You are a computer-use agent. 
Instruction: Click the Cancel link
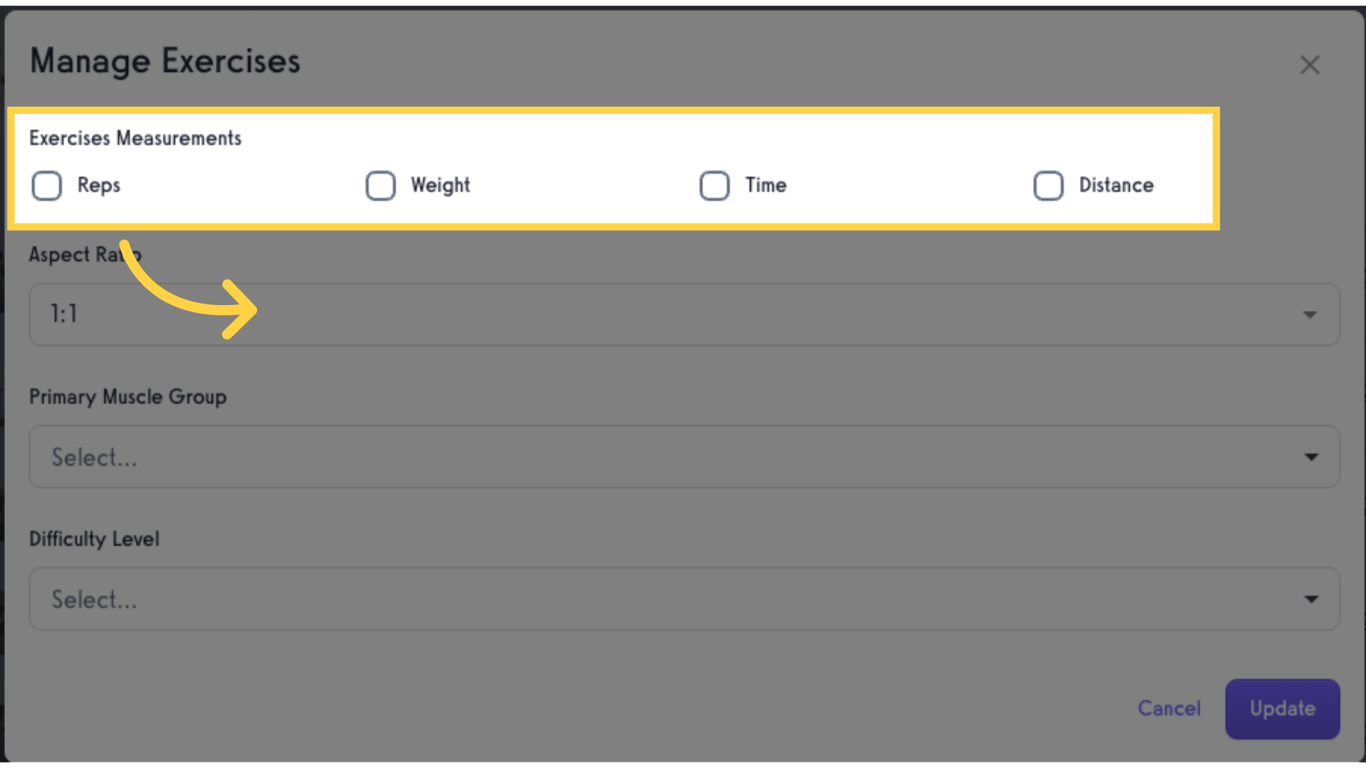1169,708
